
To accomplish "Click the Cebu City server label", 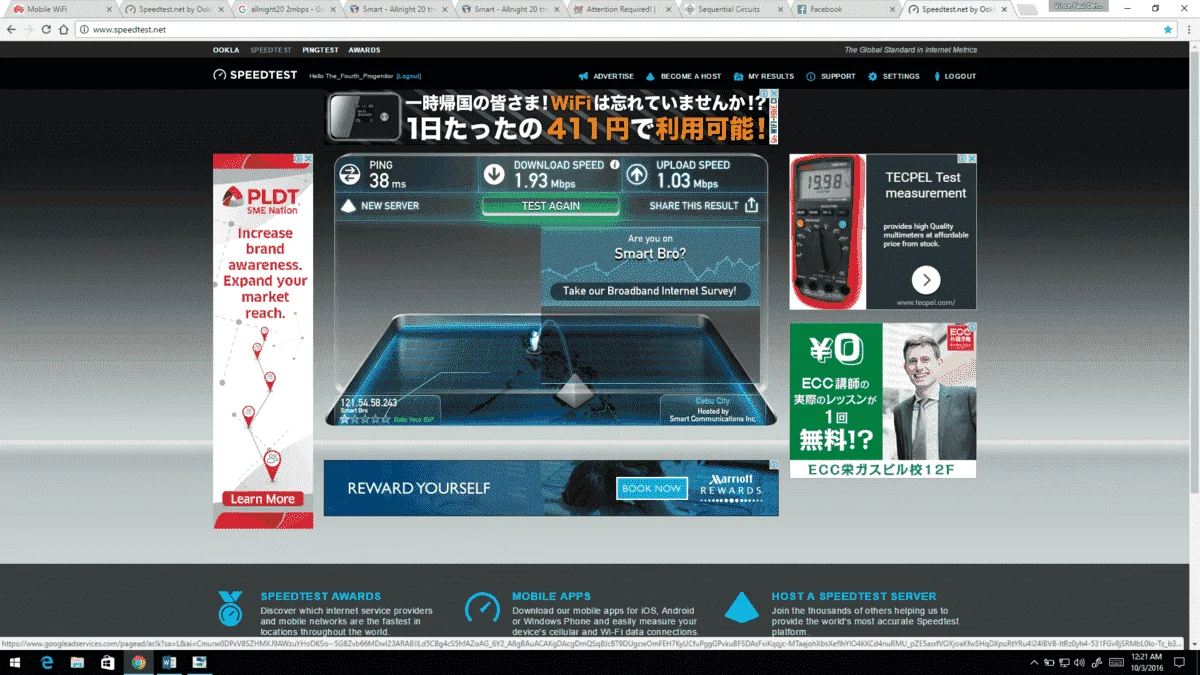I will (x=713, y=401).
